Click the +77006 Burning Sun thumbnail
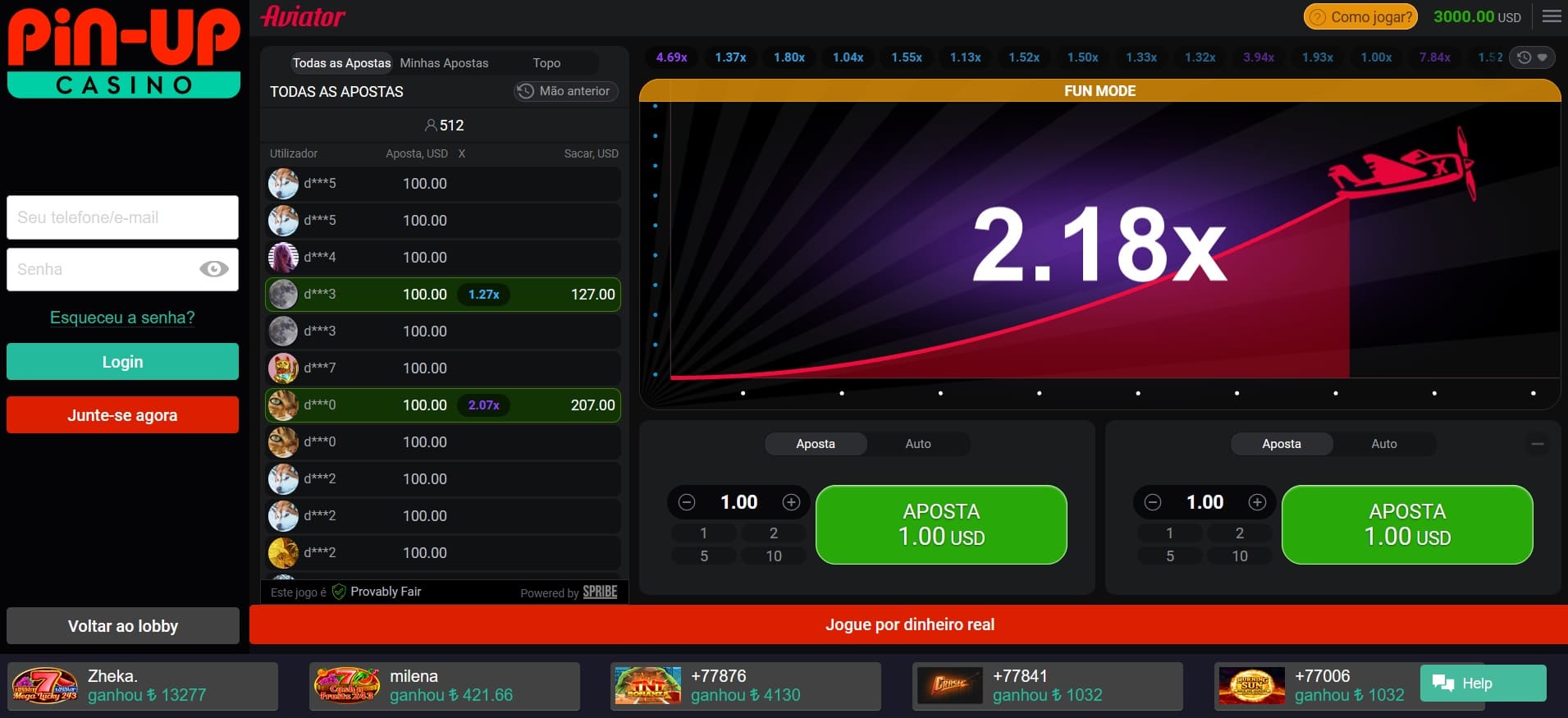The image size is (1568, 718). [x=1251, y=686]
